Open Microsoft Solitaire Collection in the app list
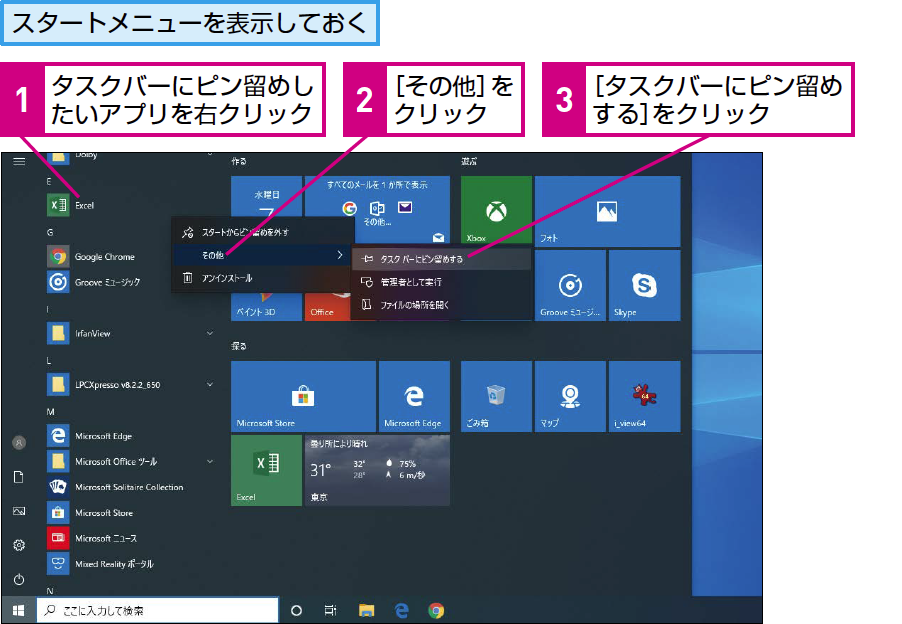Viewport: 902px width, 624px height. click(129, 487)
